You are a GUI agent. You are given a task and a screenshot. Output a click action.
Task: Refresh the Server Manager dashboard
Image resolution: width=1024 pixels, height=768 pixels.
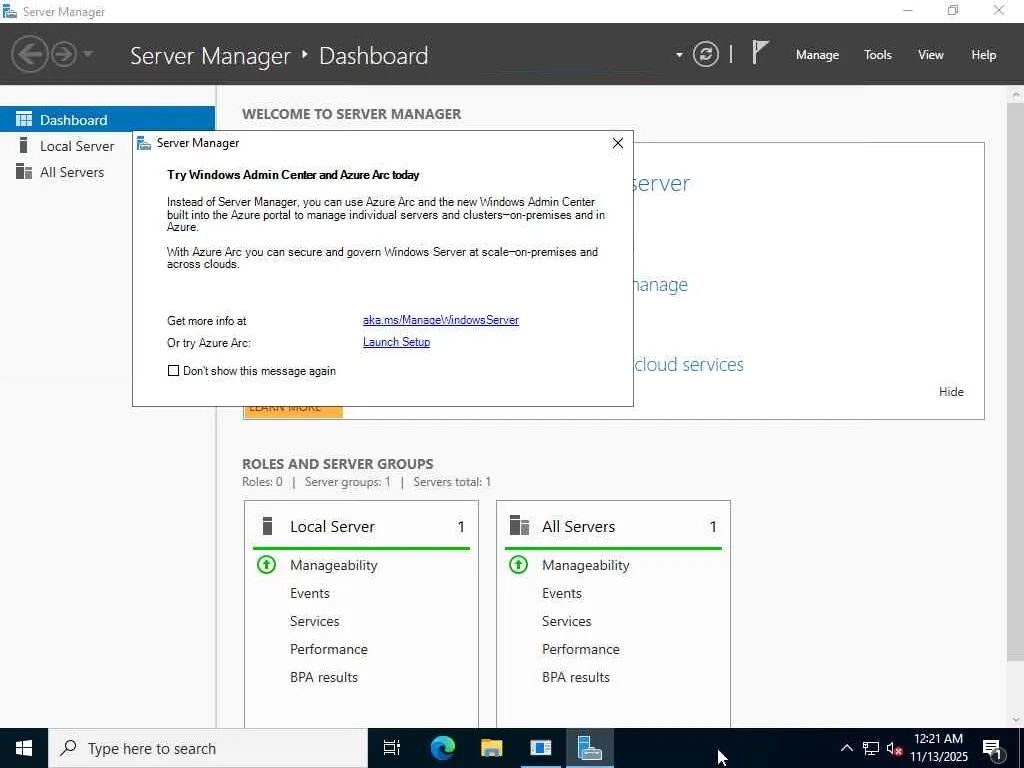click(x=705, y=54)
